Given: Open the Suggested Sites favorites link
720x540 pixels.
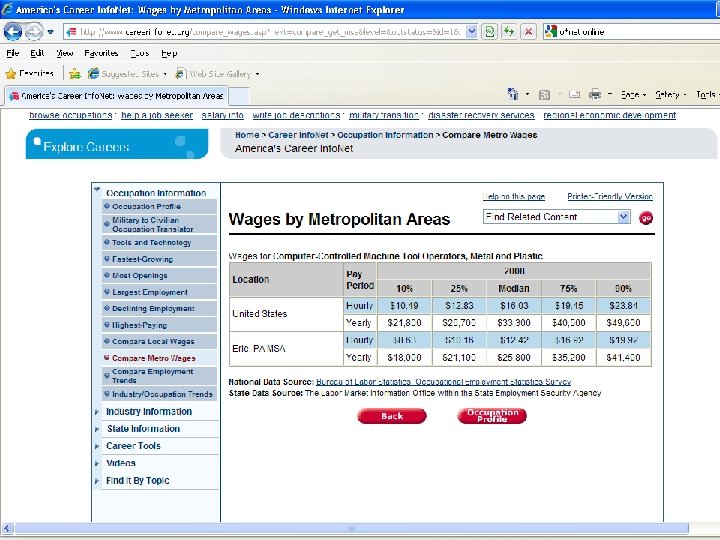Looking at the screenshot, I should (127, 73).
